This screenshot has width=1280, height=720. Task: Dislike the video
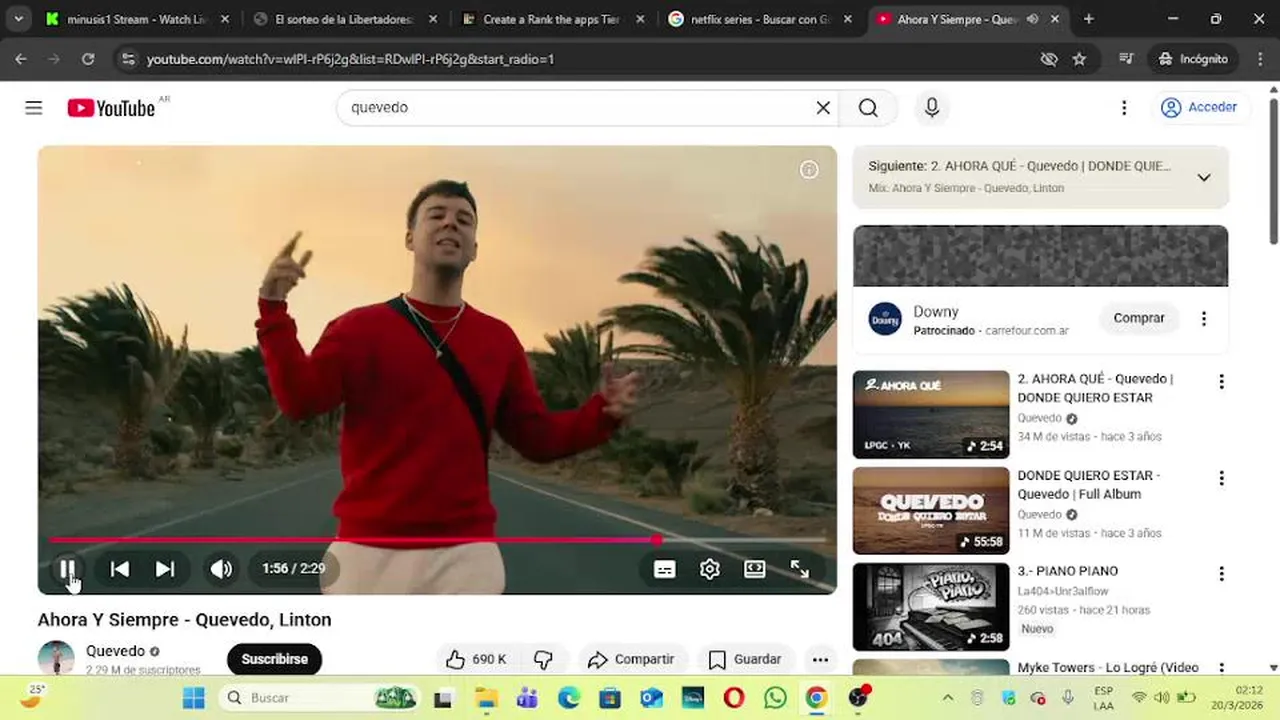point(543,659)
